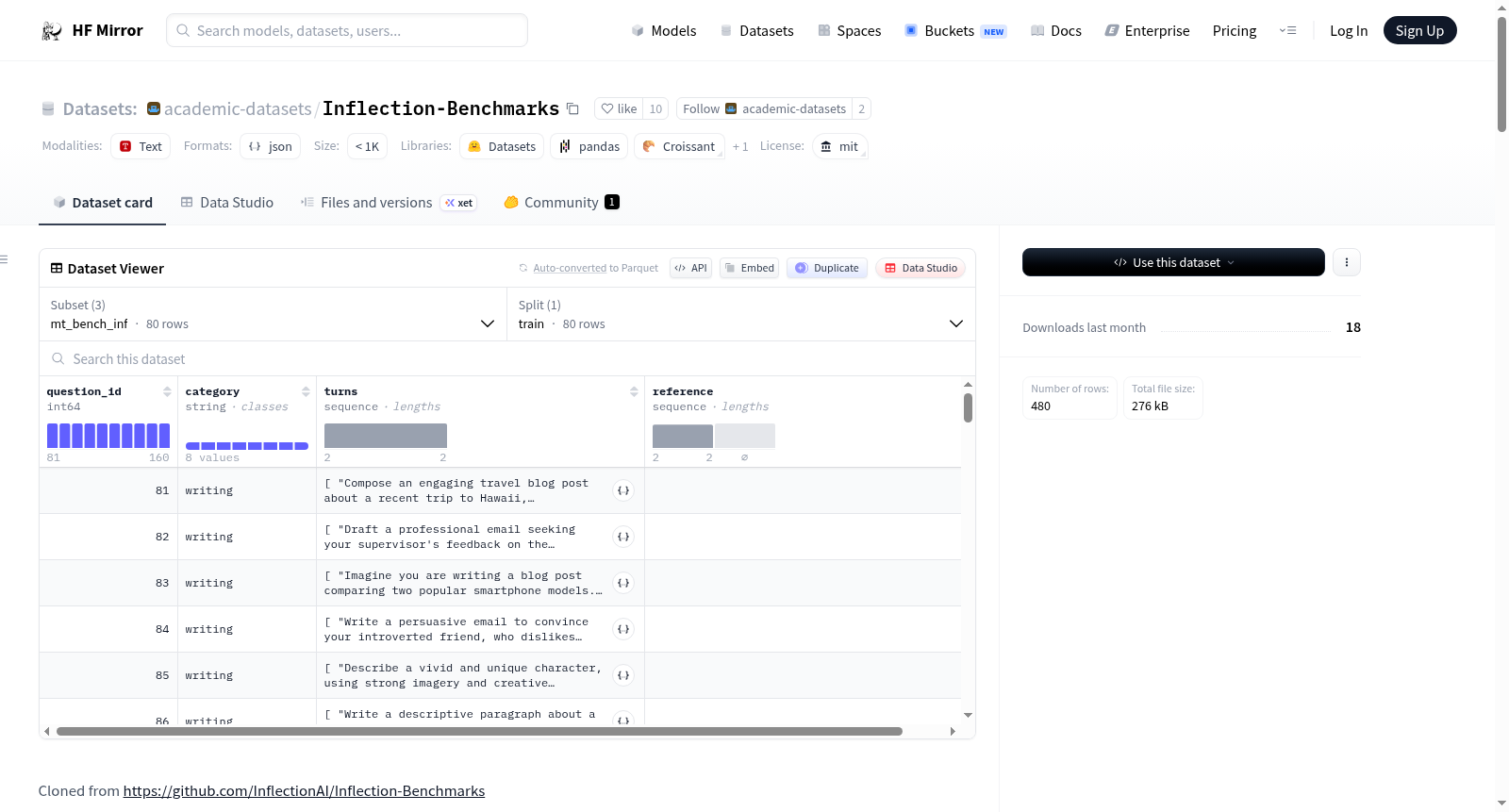The image size is (1509, 812).
Task: Click the HF Mirror logo icon
Action: point(51,31)
